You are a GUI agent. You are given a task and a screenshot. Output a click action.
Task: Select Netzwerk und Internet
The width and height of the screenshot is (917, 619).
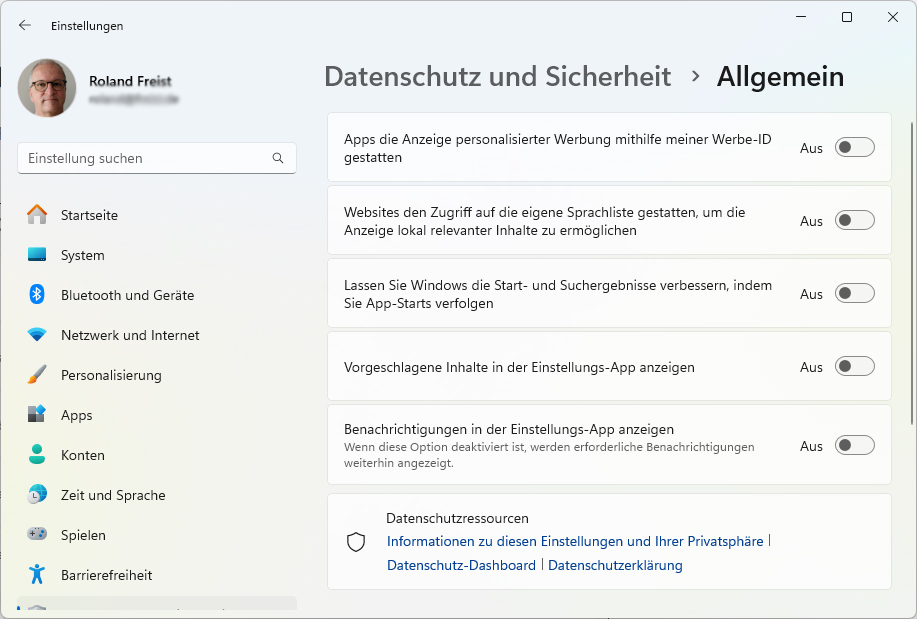coord(130,335)
